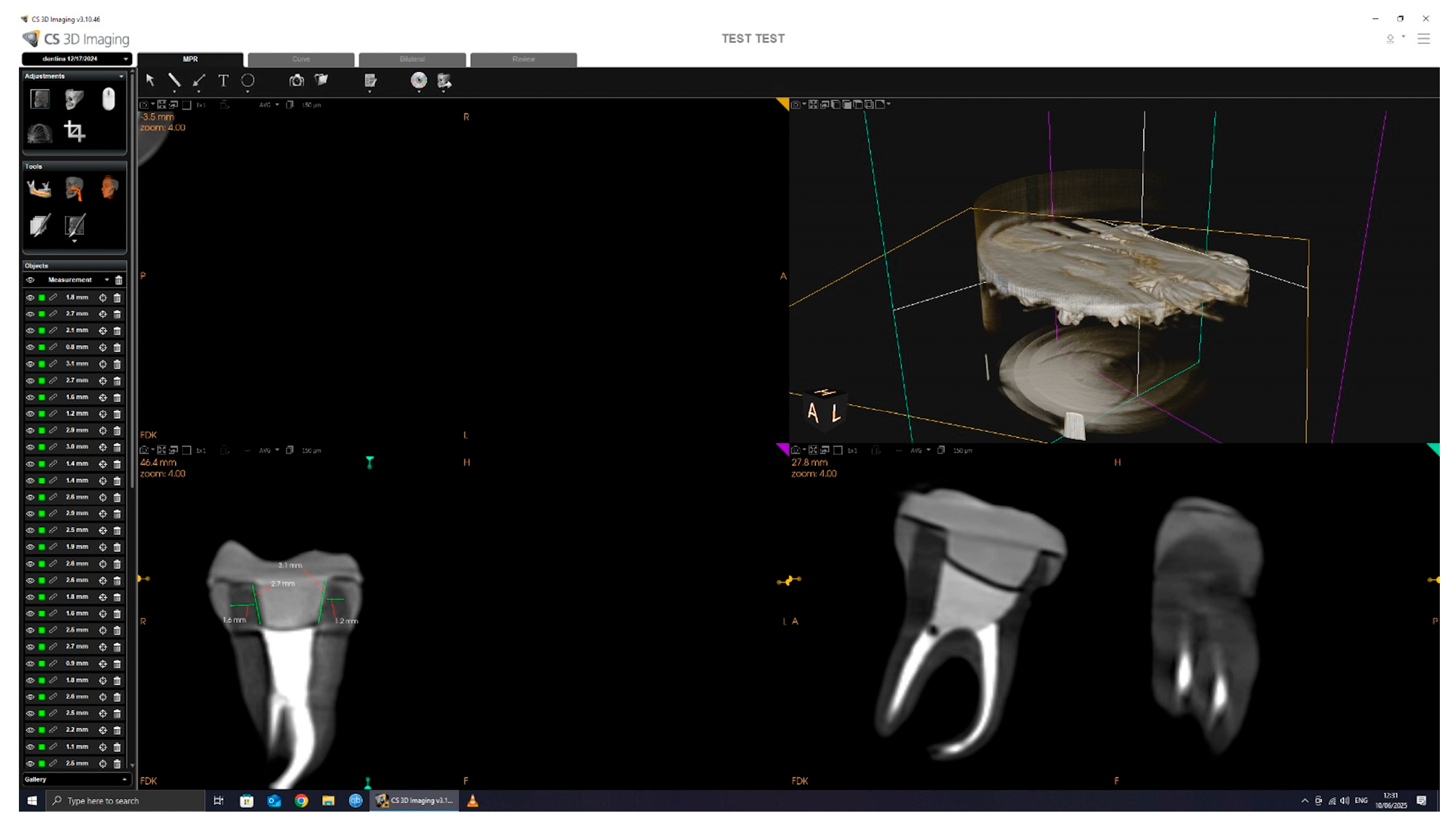Hide the 1.8 mm measurement
The height and width of the screenshot is (830, 1456).
[x=30, y=297]
